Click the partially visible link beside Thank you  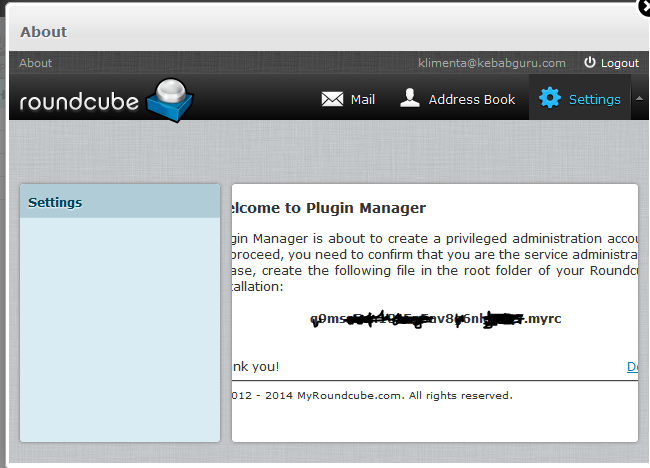tap(632, 366)
